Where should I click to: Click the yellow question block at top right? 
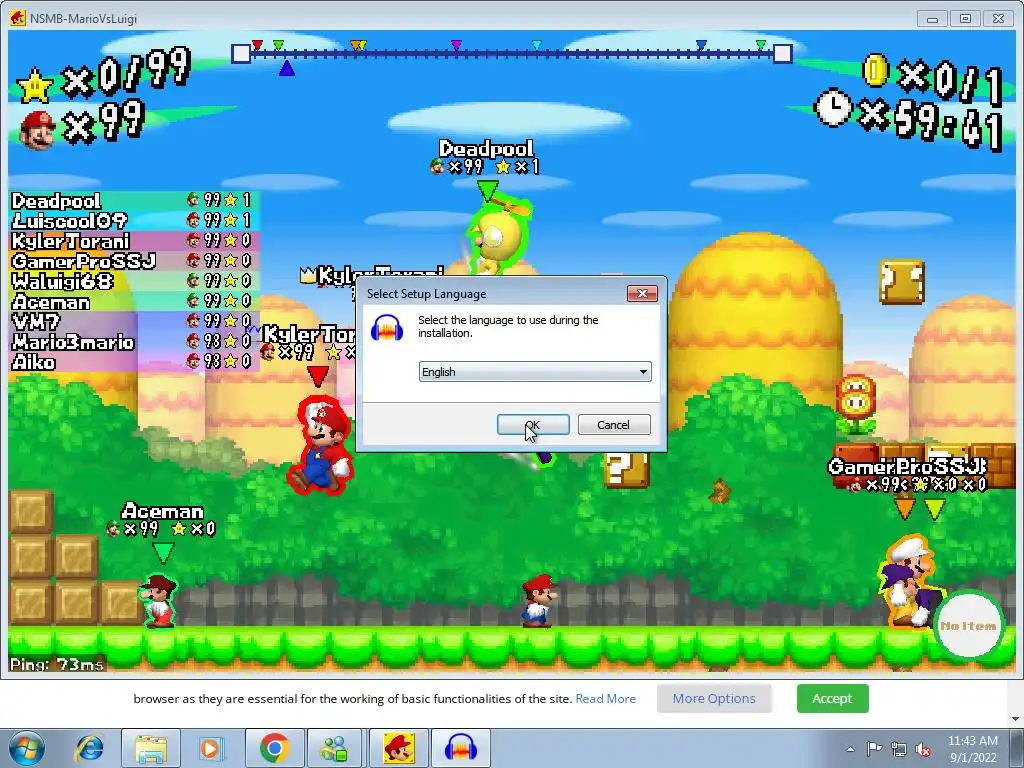pyautogui.click(x=902, y=281)
